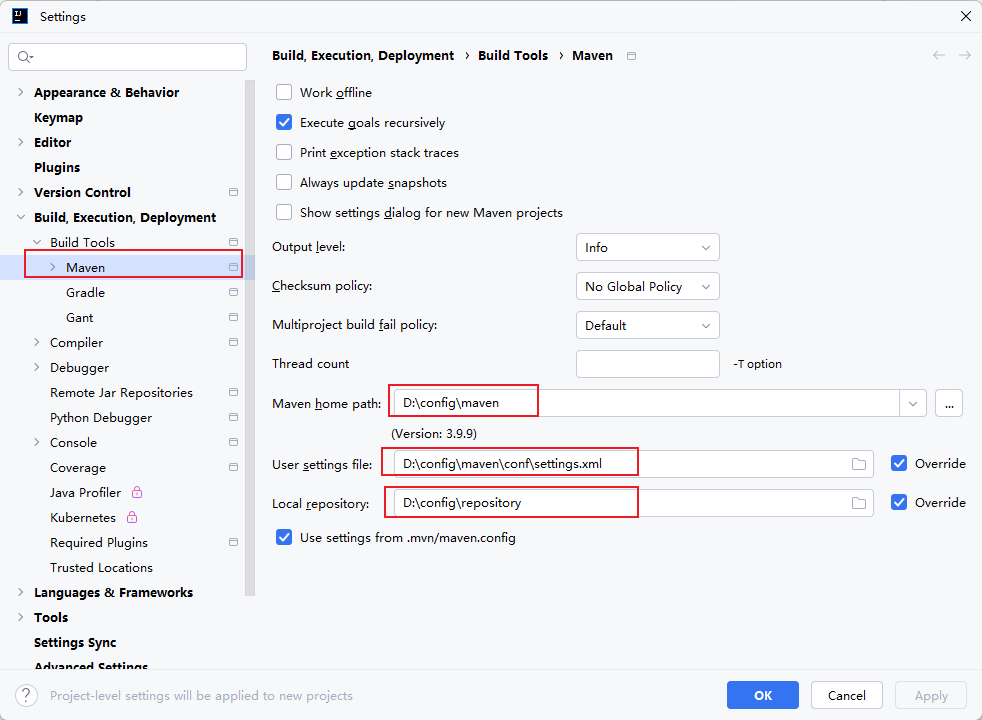Select Gant under Build Tools
The image size is (982, 720).
80,317
